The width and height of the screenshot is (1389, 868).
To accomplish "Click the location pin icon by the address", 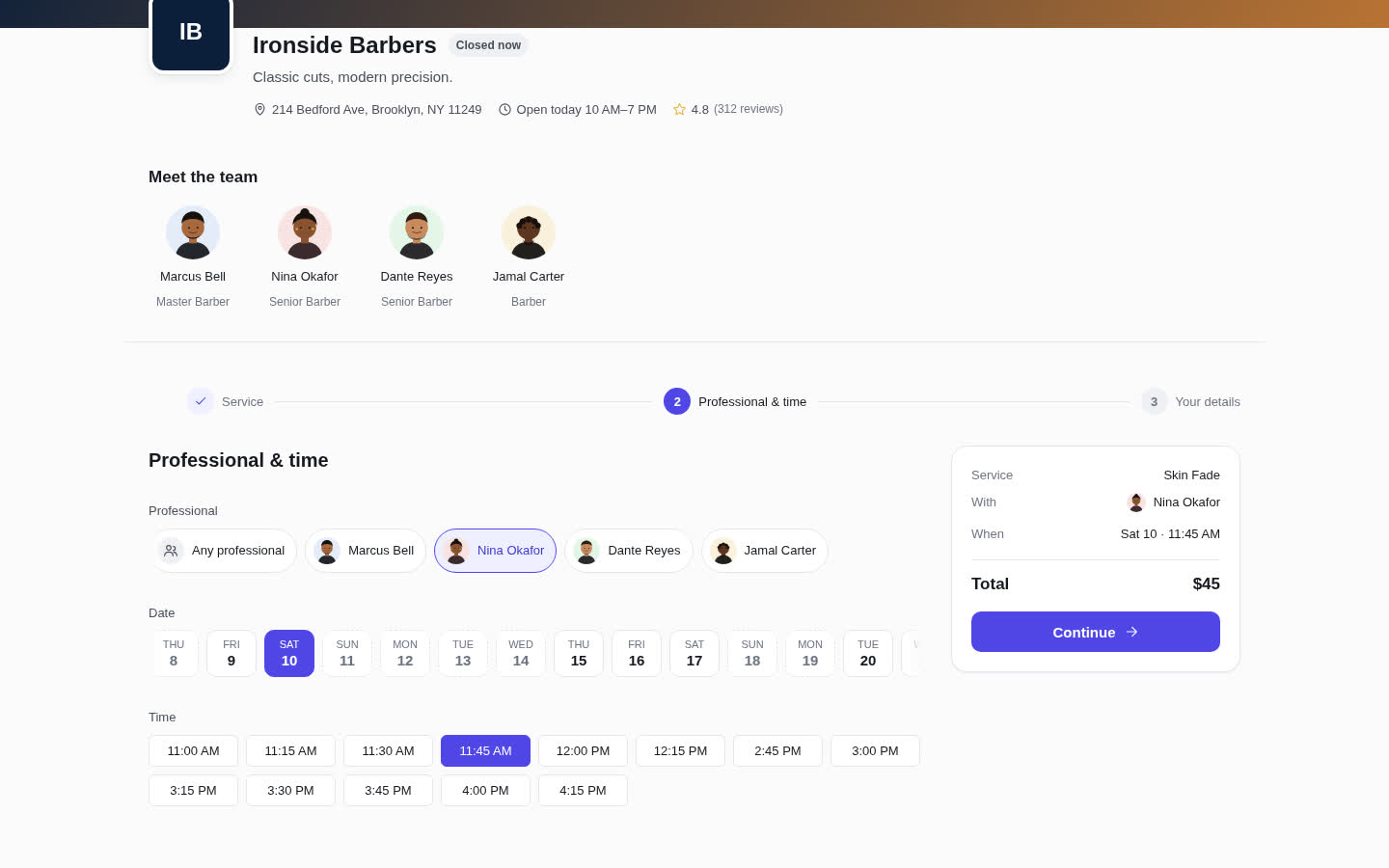I will tap(259, 110).
